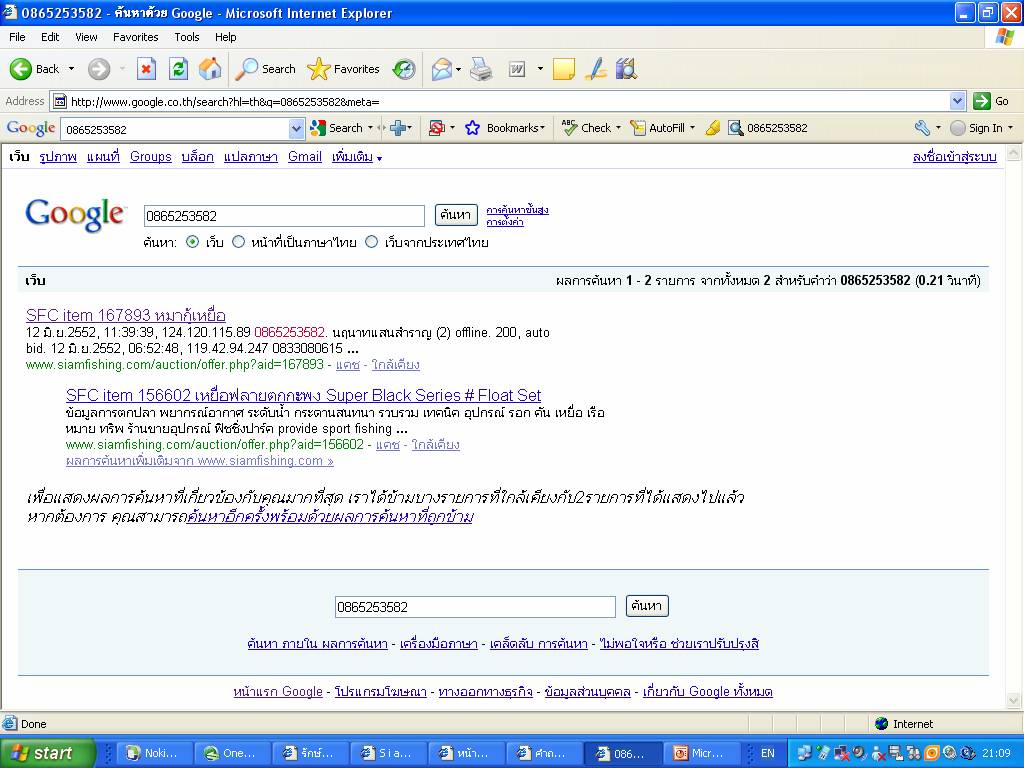Open the Favorites star button
The image size is (1024, 768).
(x=344, y=69)
